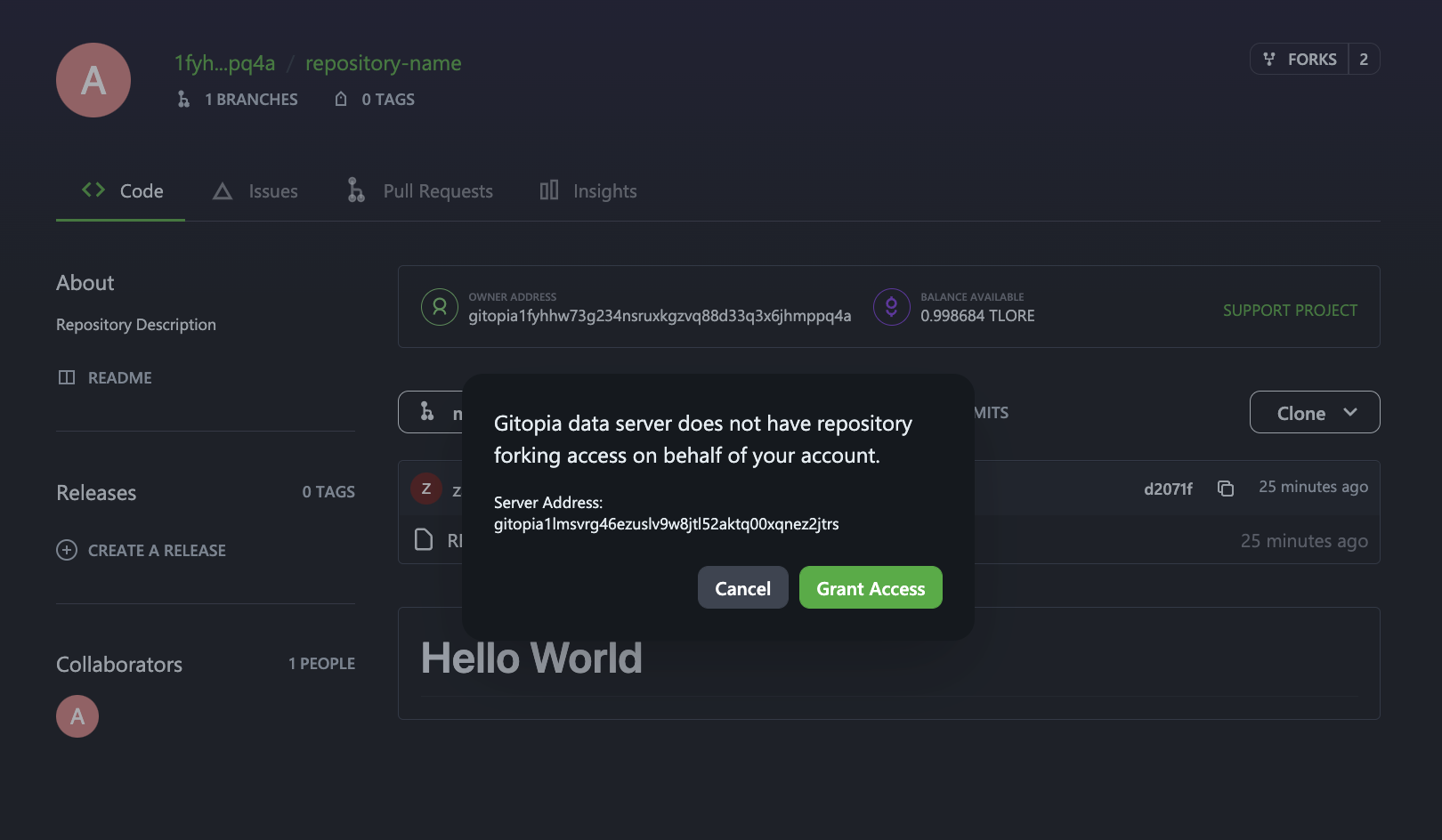Open the repository-name breadcrumb link
Viewport: 1442px width, 840px height.
383,63
